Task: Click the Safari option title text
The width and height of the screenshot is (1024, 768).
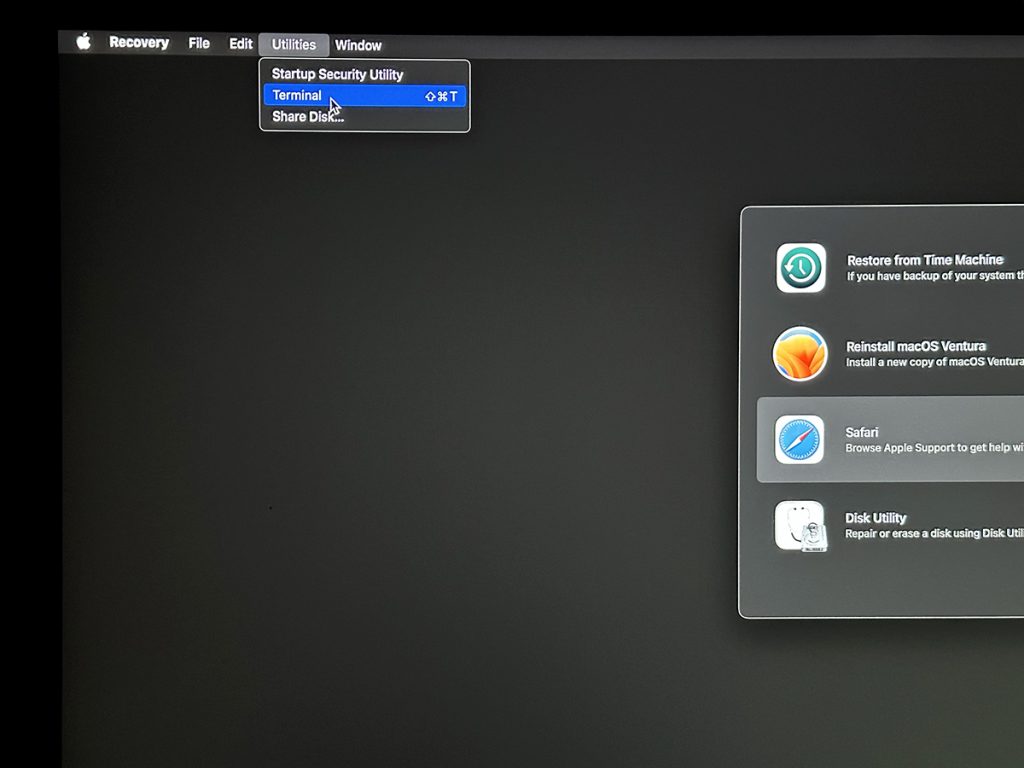Action: tap(862, 432)
